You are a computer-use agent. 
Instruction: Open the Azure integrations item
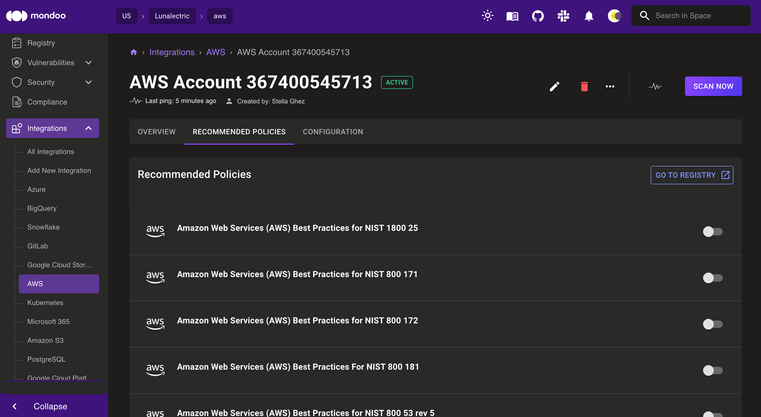tap(36, 189)
